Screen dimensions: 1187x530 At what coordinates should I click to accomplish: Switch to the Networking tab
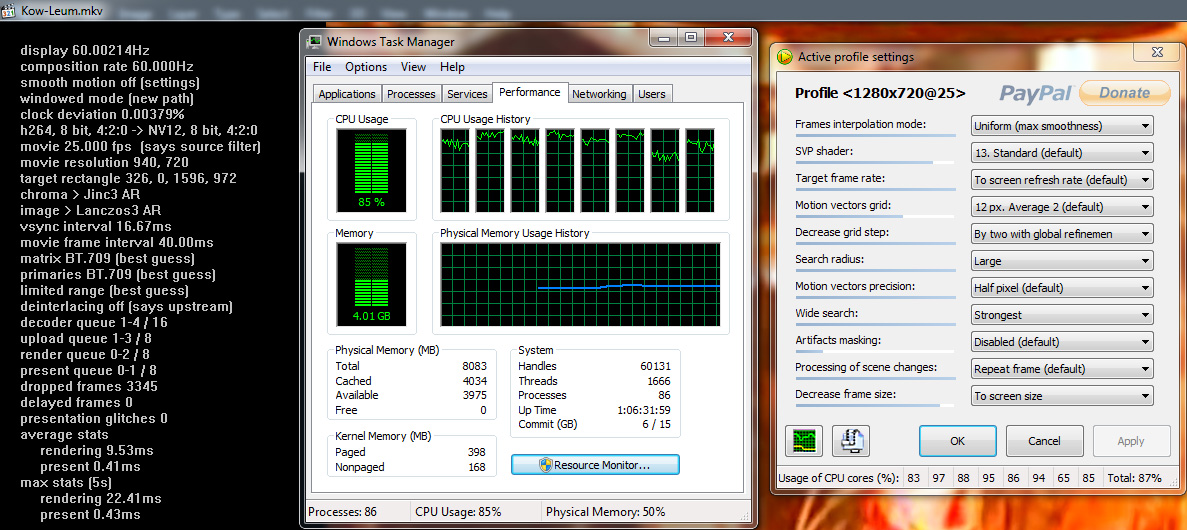(x=599, y=94)
